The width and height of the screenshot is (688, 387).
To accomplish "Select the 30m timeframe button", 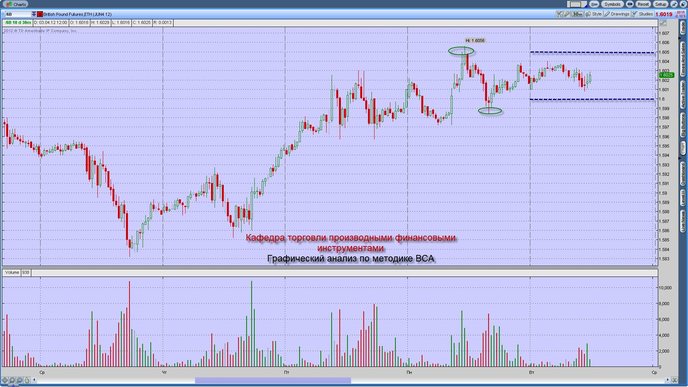I will 577,14.
